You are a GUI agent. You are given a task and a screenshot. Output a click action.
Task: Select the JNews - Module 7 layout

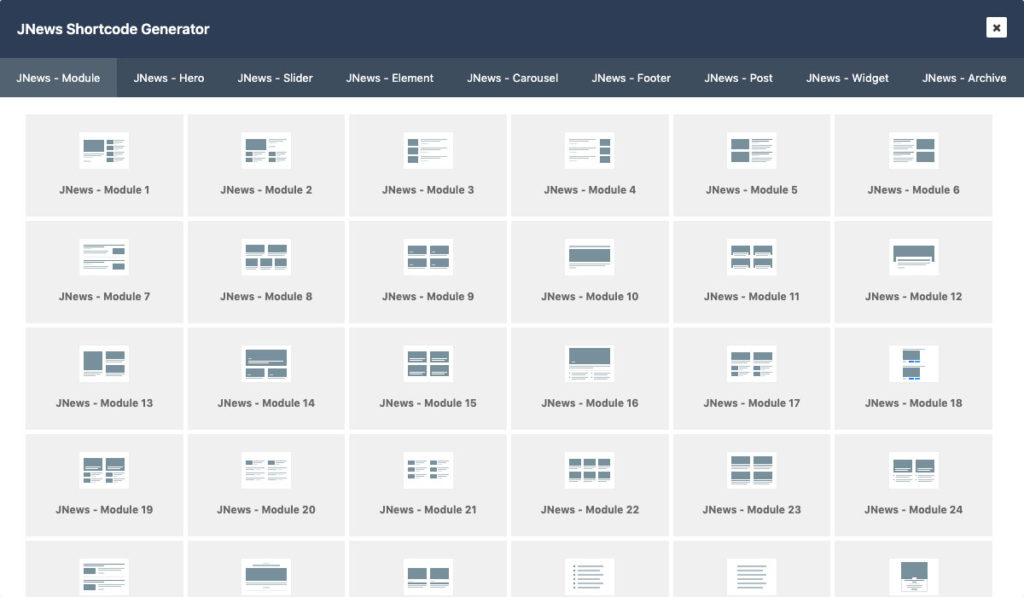click(104, 271)
